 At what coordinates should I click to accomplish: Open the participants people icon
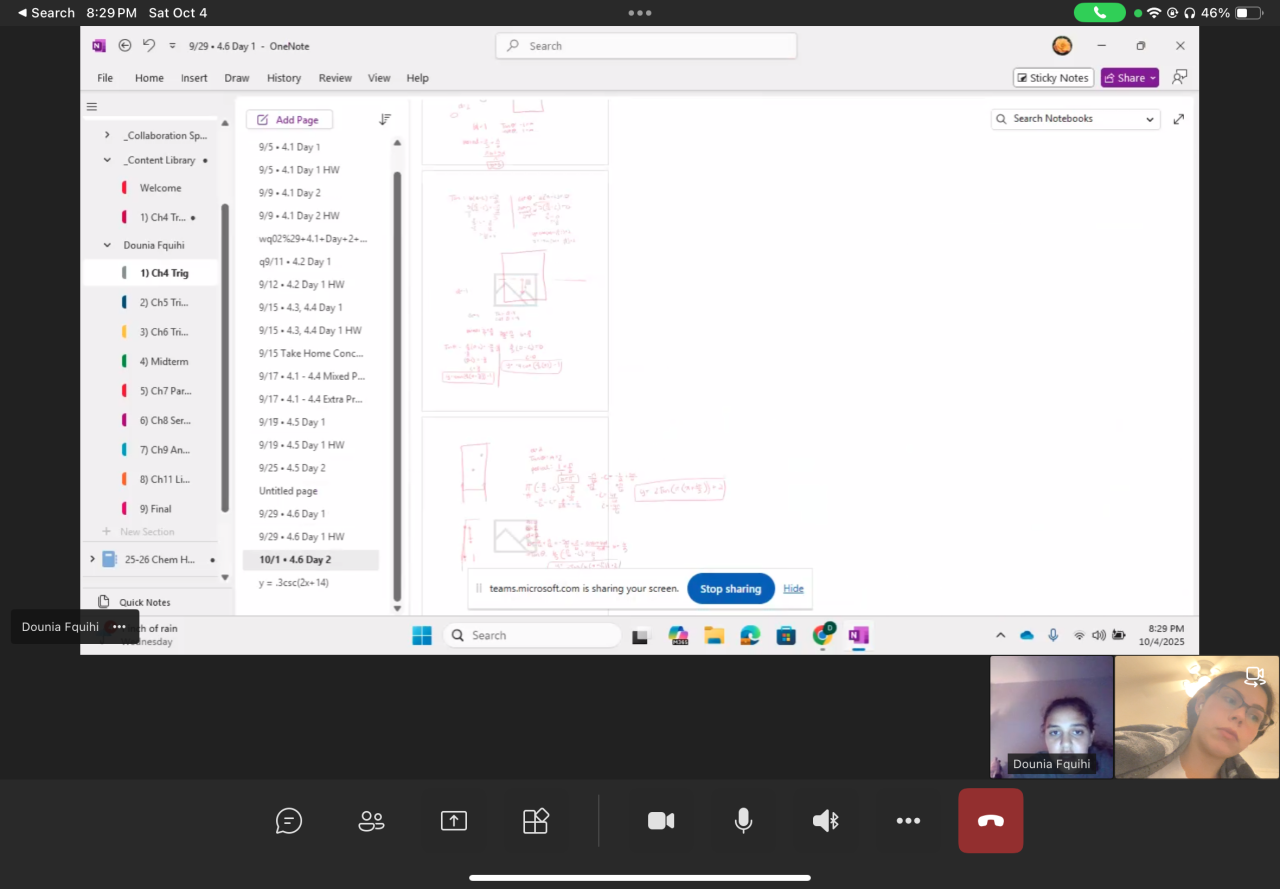[x=371, y=821]
